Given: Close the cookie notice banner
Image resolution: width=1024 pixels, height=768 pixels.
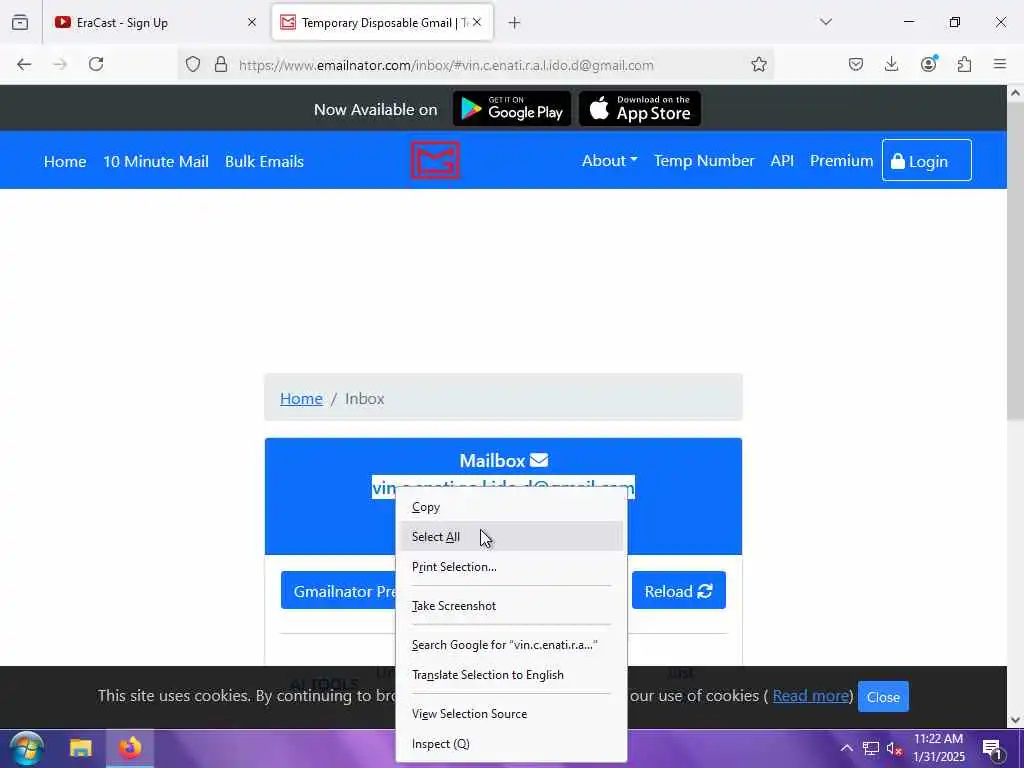Looking at the screenshot, I should coord(883,697).
